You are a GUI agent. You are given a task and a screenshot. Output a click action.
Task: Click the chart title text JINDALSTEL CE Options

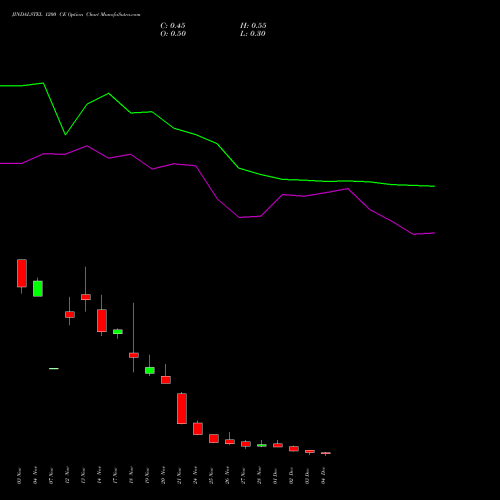coord(76,15)
